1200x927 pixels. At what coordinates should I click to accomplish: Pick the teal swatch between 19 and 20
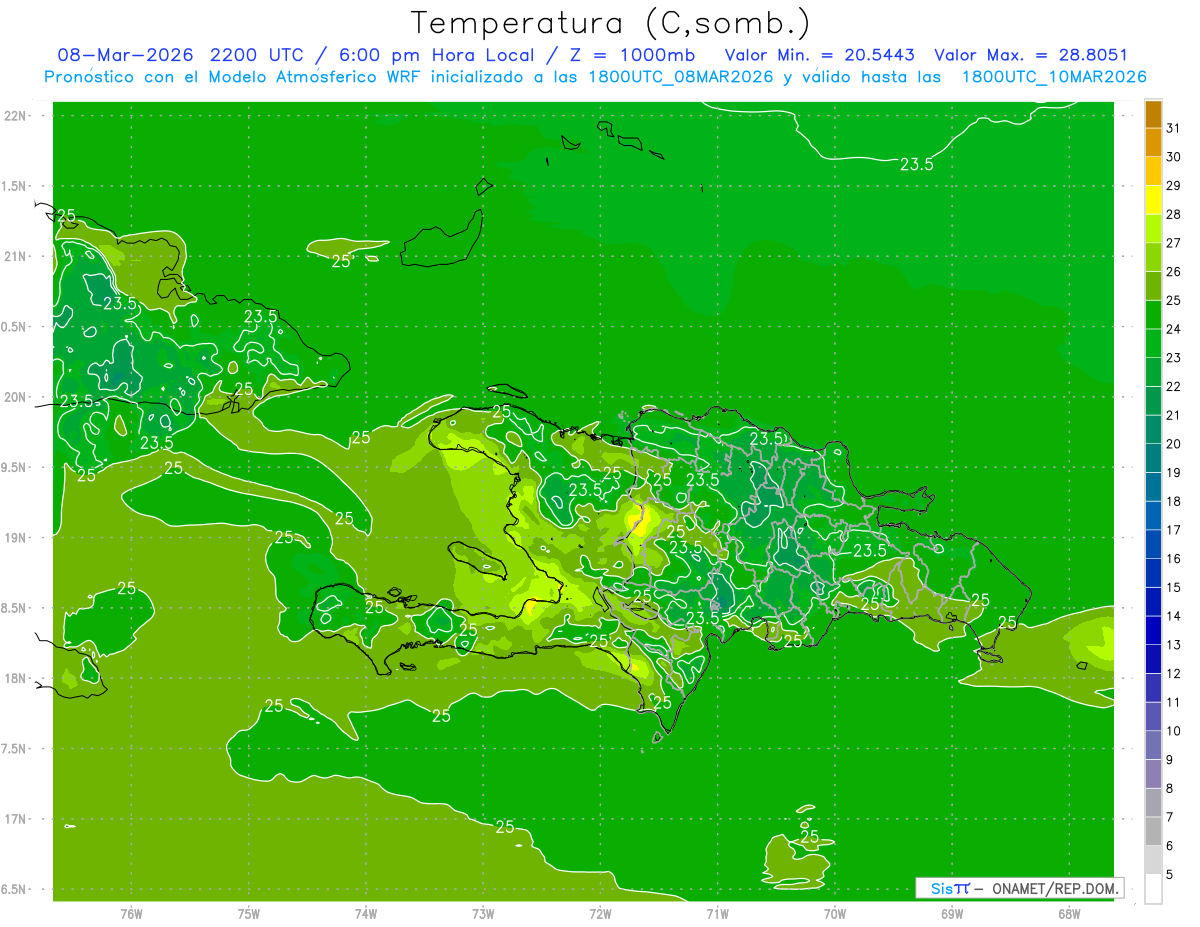pyautogui.click(x=1153, y=458)
